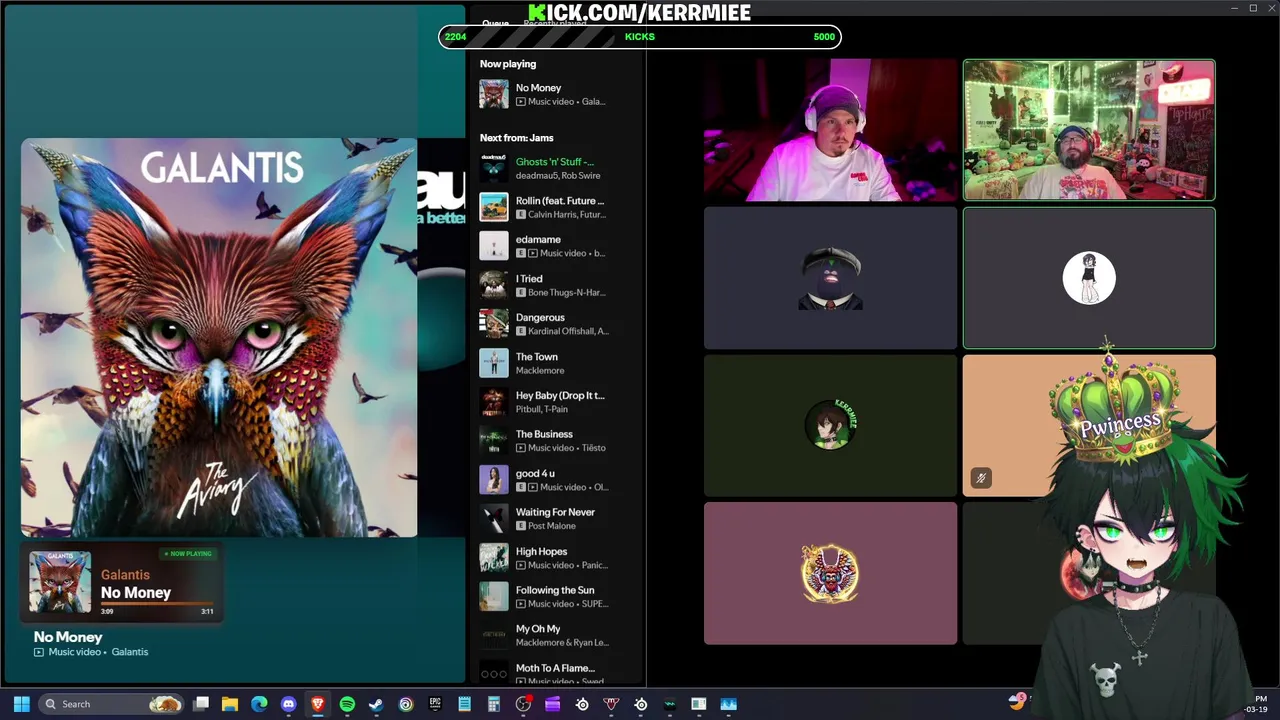Launch Microsoft Edge from the taskbar
This screenshot has width=1280, height=720.
pos(259,704)
